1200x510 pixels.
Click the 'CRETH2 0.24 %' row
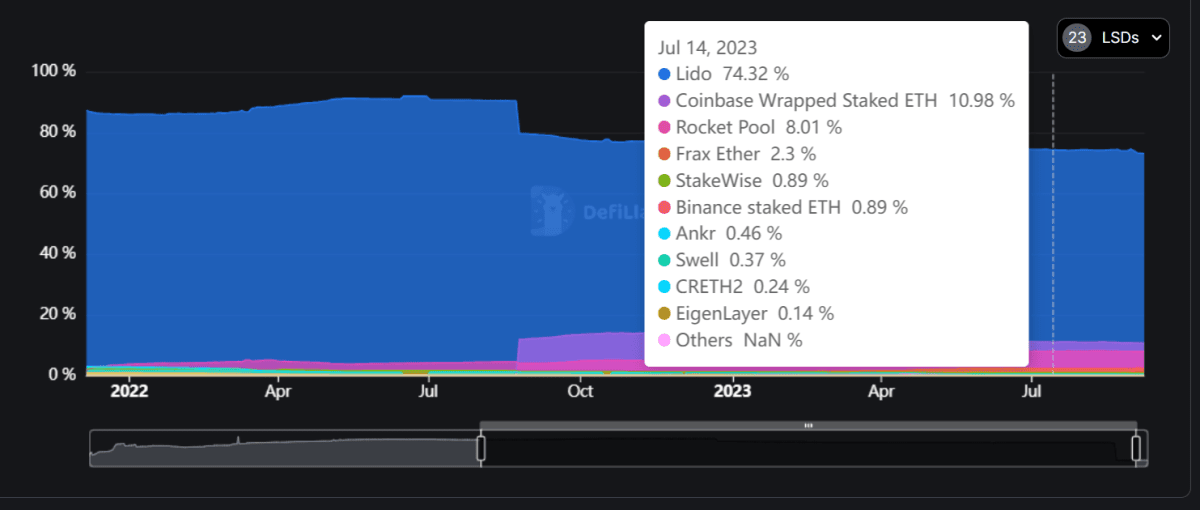[732, 287]
